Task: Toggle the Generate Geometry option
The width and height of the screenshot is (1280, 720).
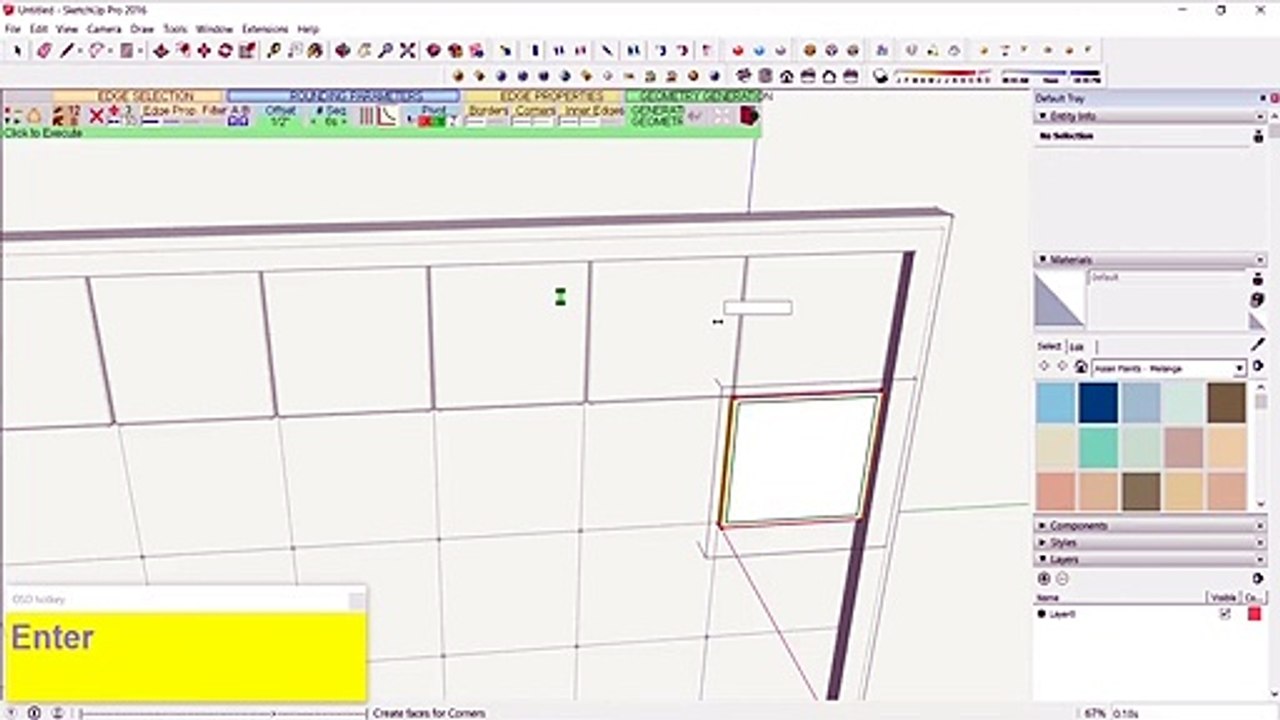Action: pos(656,116)
